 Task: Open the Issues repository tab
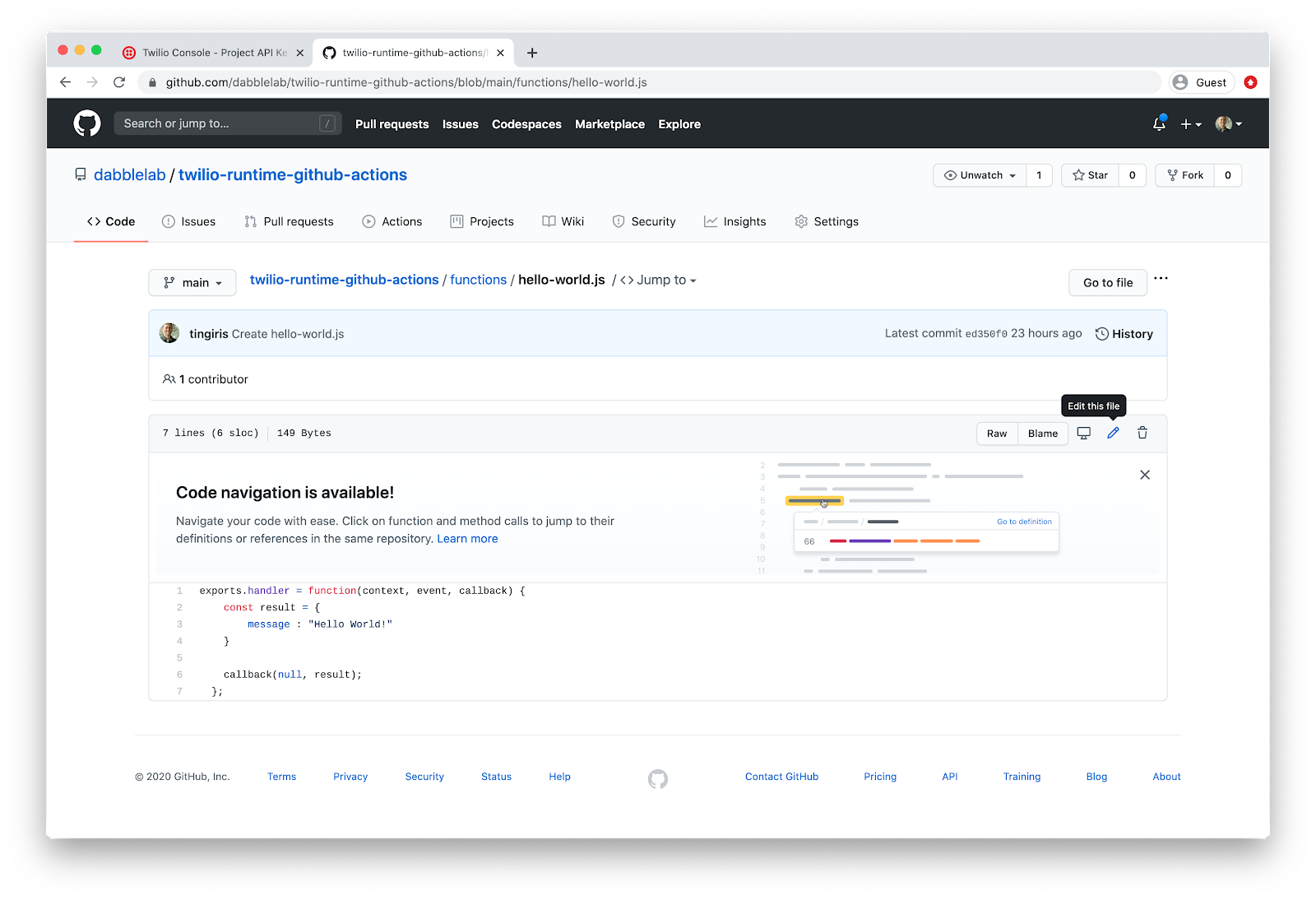click(x=189, y=221)
